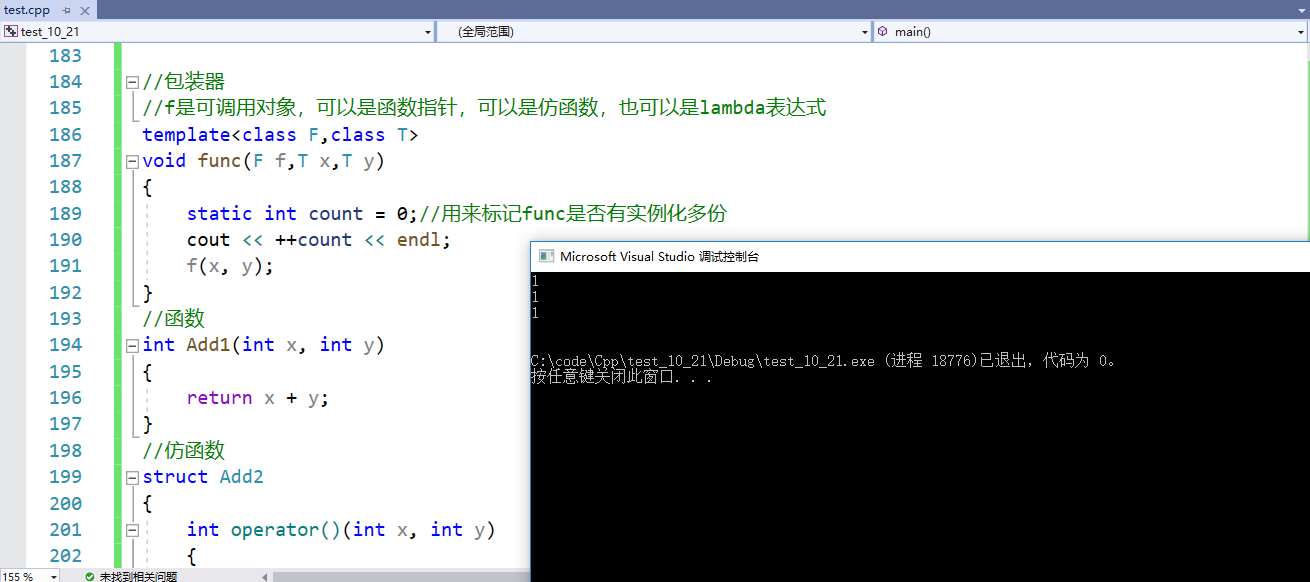
Task: Click the horizontal scrollbar track
Action: pyautogui.click(x=401, y=576)
